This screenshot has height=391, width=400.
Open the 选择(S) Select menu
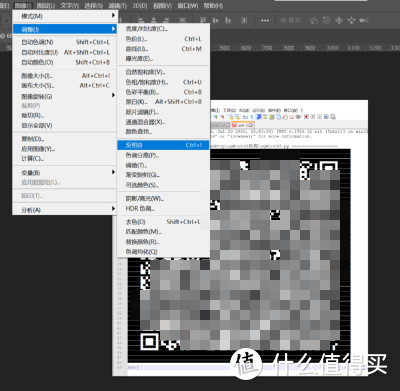93,6
